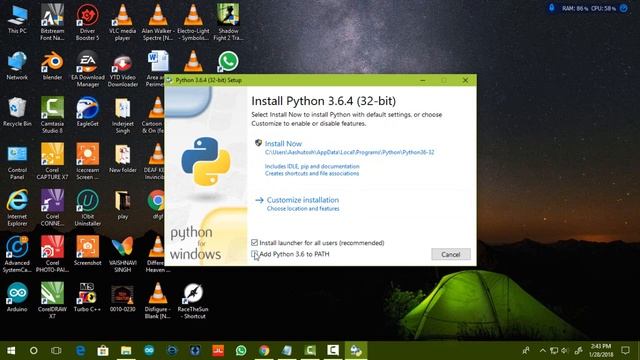Select VAISHNAVI SINGH desktop item
Screen dimensions: 640x360
pyautogui.click(x=122, y=255)
